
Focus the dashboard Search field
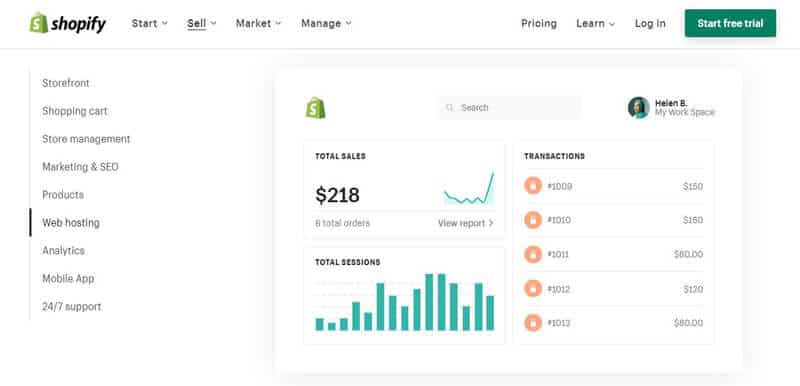(509, 108)
